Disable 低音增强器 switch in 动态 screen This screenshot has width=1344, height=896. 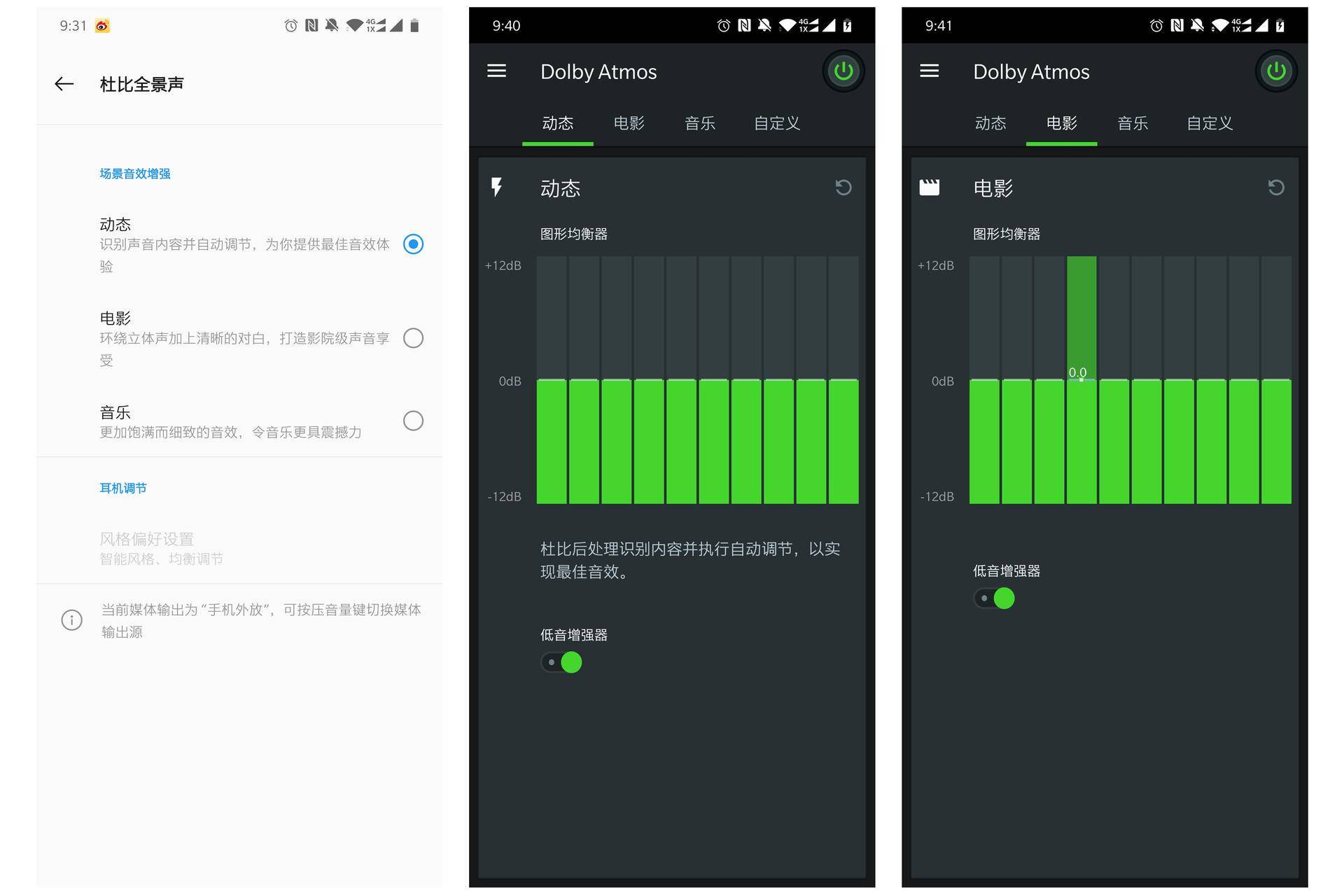[562, 662]
